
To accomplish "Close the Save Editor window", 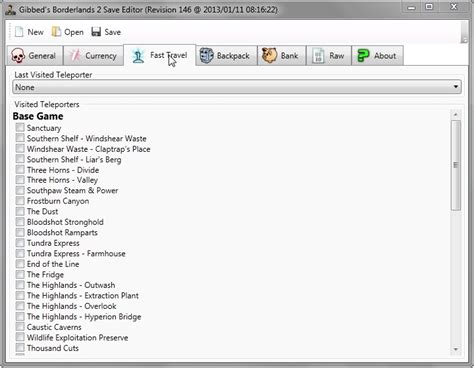I will [x=454, y=7].
